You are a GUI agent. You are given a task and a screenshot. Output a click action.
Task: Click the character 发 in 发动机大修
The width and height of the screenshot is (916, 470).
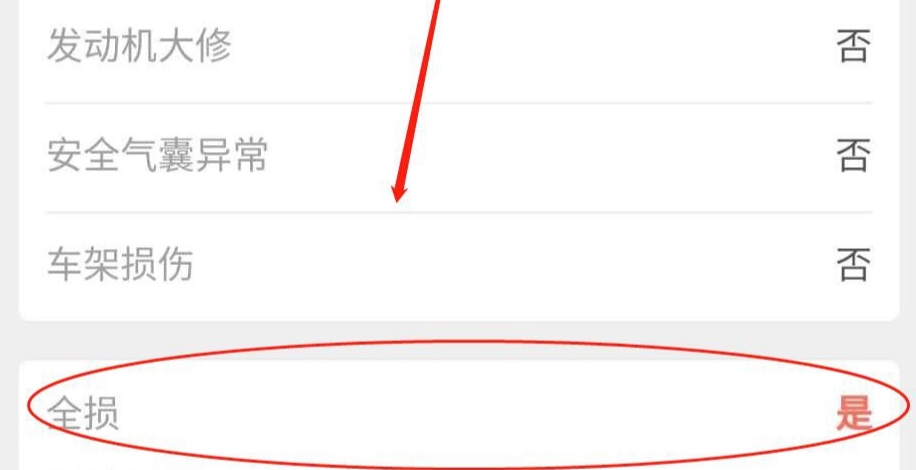[x=64, y=45]
